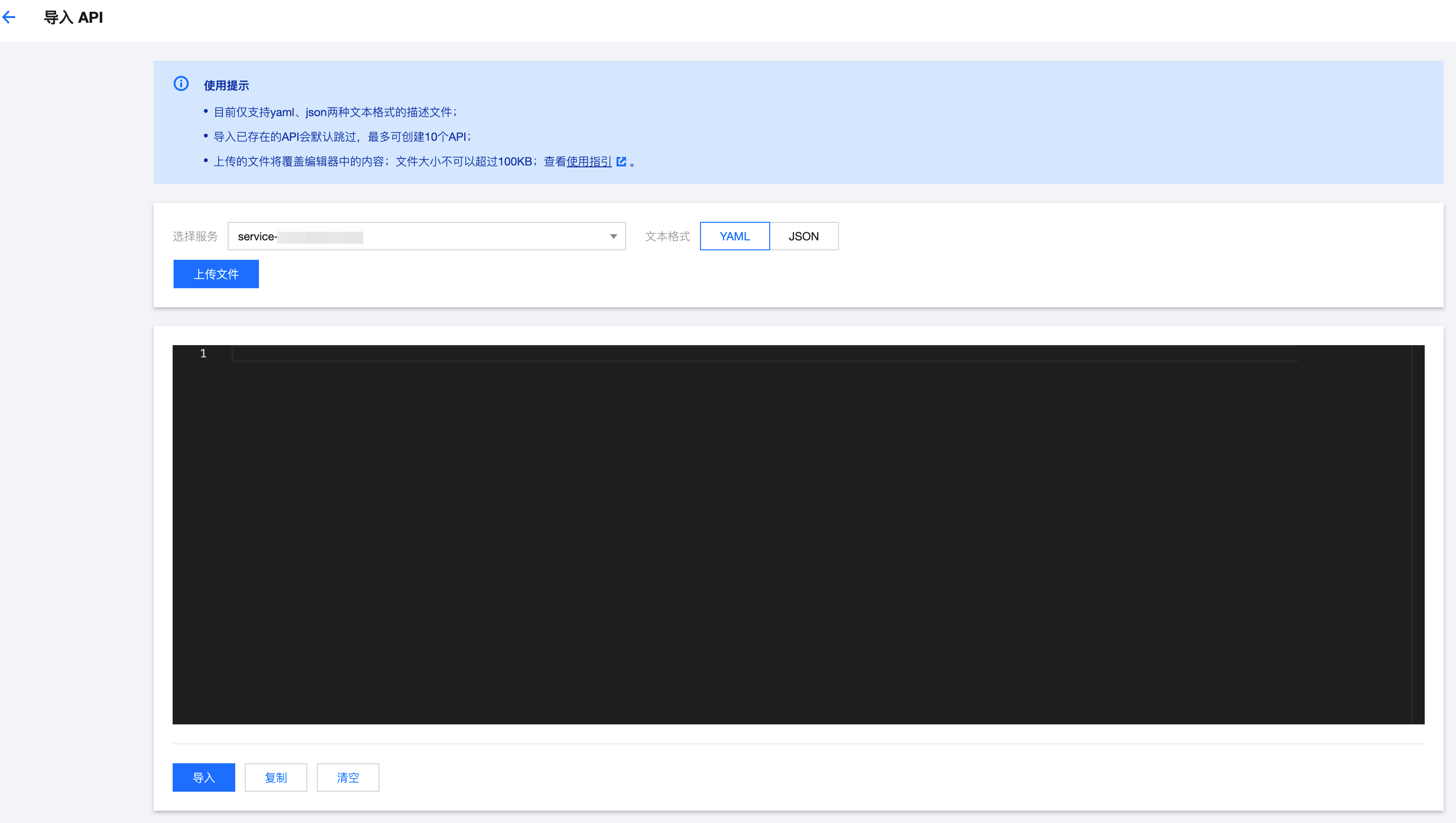Click the 导入 API page title
Screen dimensions: 1456x823
click(74, 18)
